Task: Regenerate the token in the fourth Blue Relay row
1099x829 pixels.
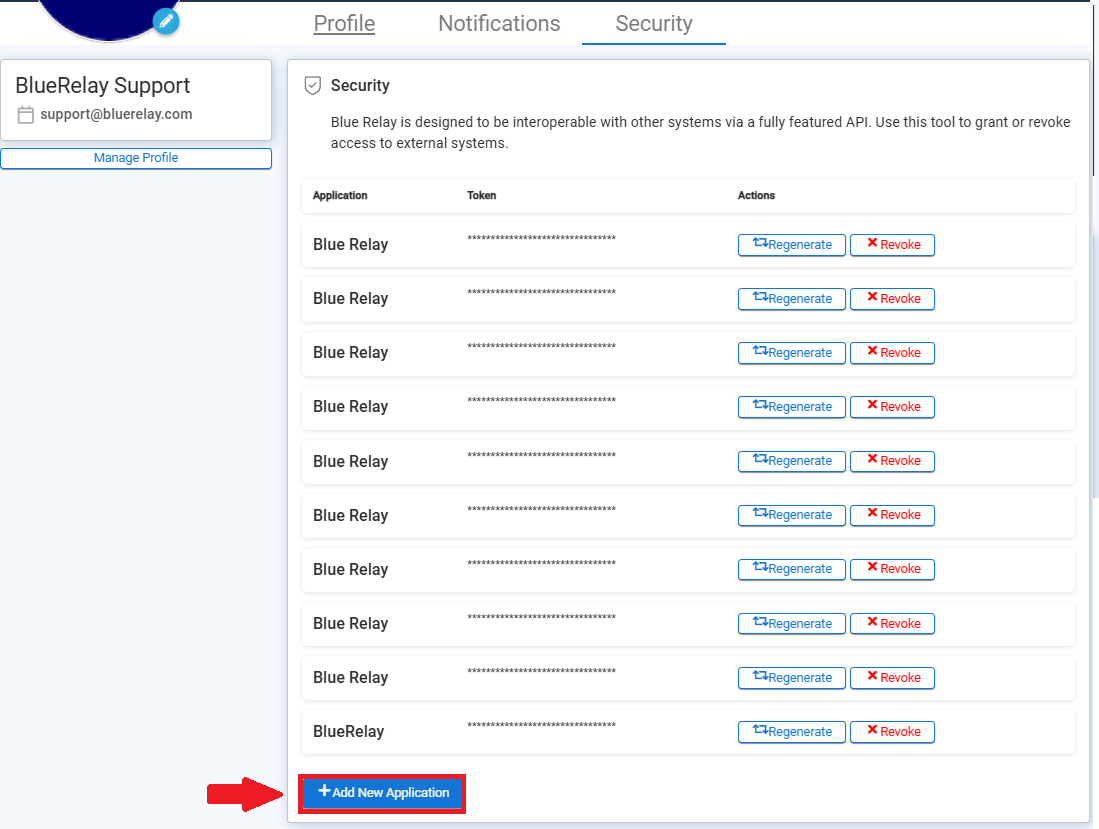Action: (x=792, y=406)
